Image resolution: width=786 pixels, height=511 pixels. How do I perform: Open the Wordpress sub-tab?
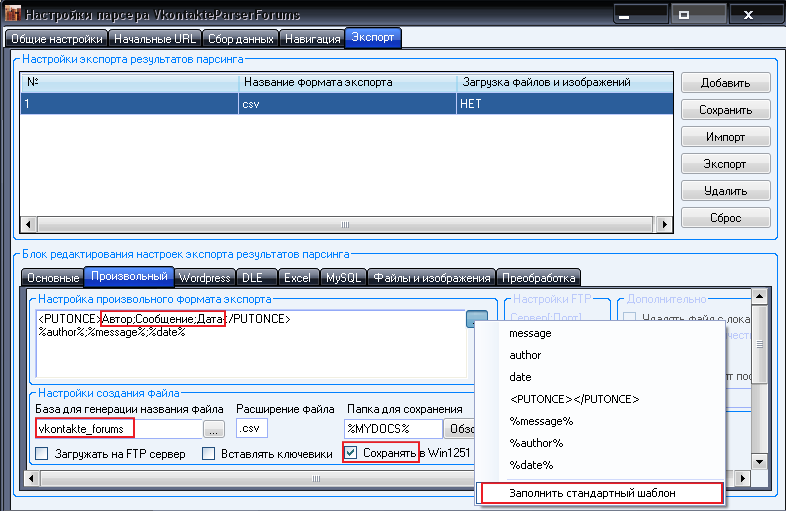tap(205, 277)
